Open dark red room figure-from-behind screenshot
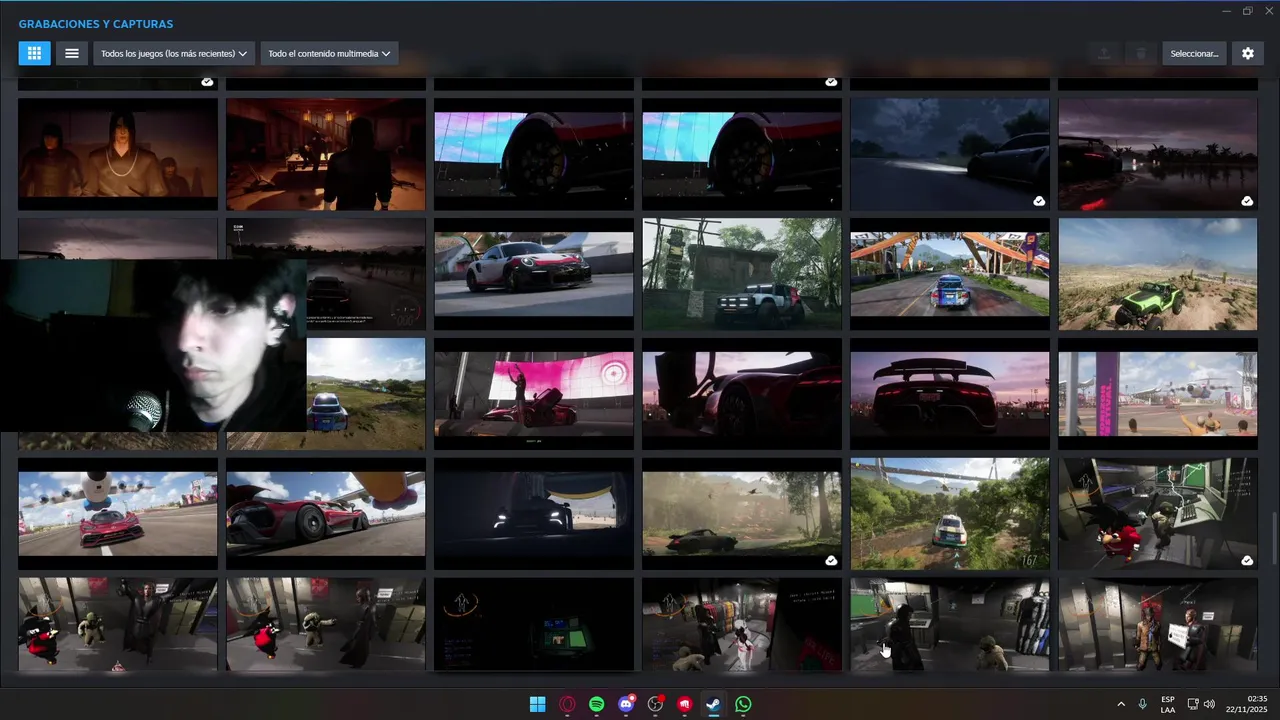Image resolution: width=1280 pixels, height=720 pixels. click(x=326, y=154)
